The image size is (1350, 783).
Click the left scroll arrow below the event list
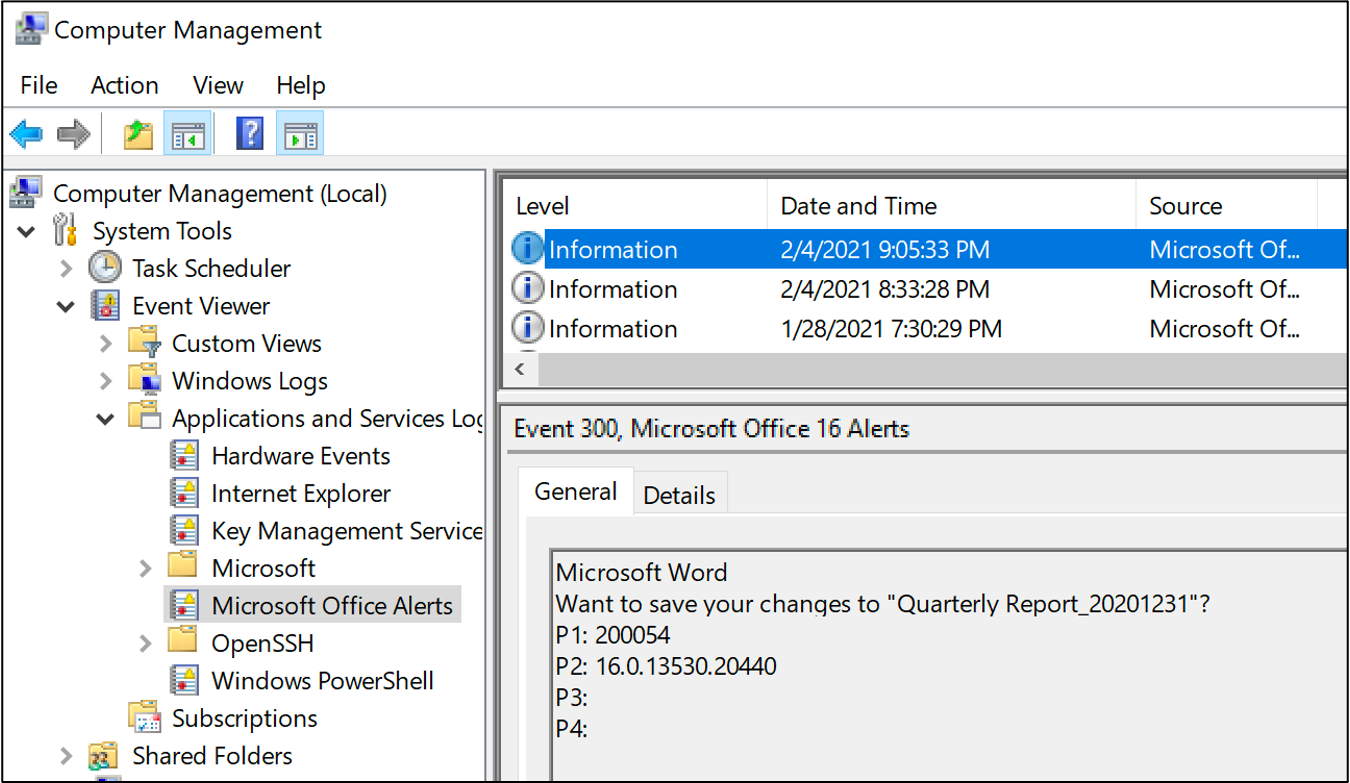[x=519, y=369]
